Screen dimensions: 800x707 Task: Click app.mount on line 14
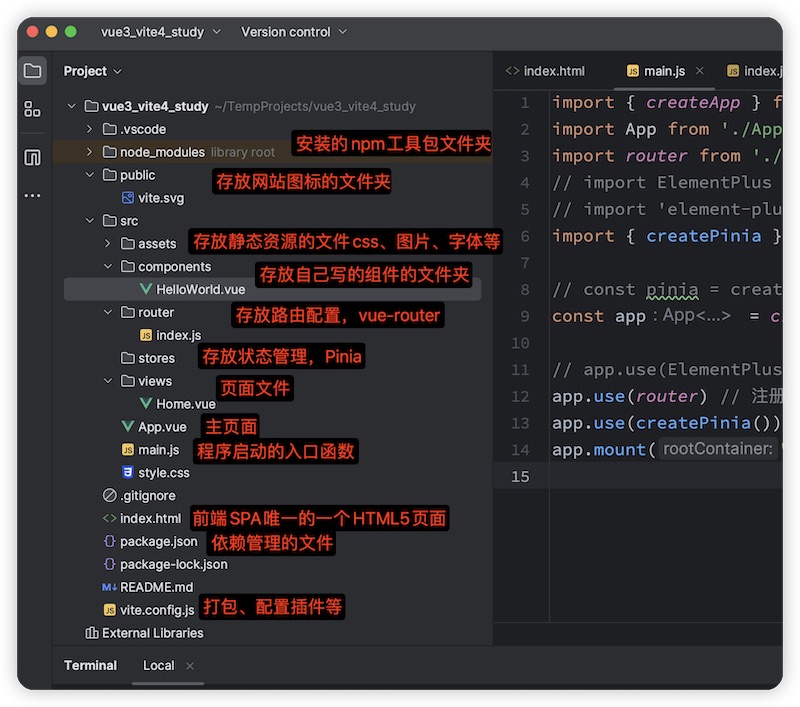point(599,449)
